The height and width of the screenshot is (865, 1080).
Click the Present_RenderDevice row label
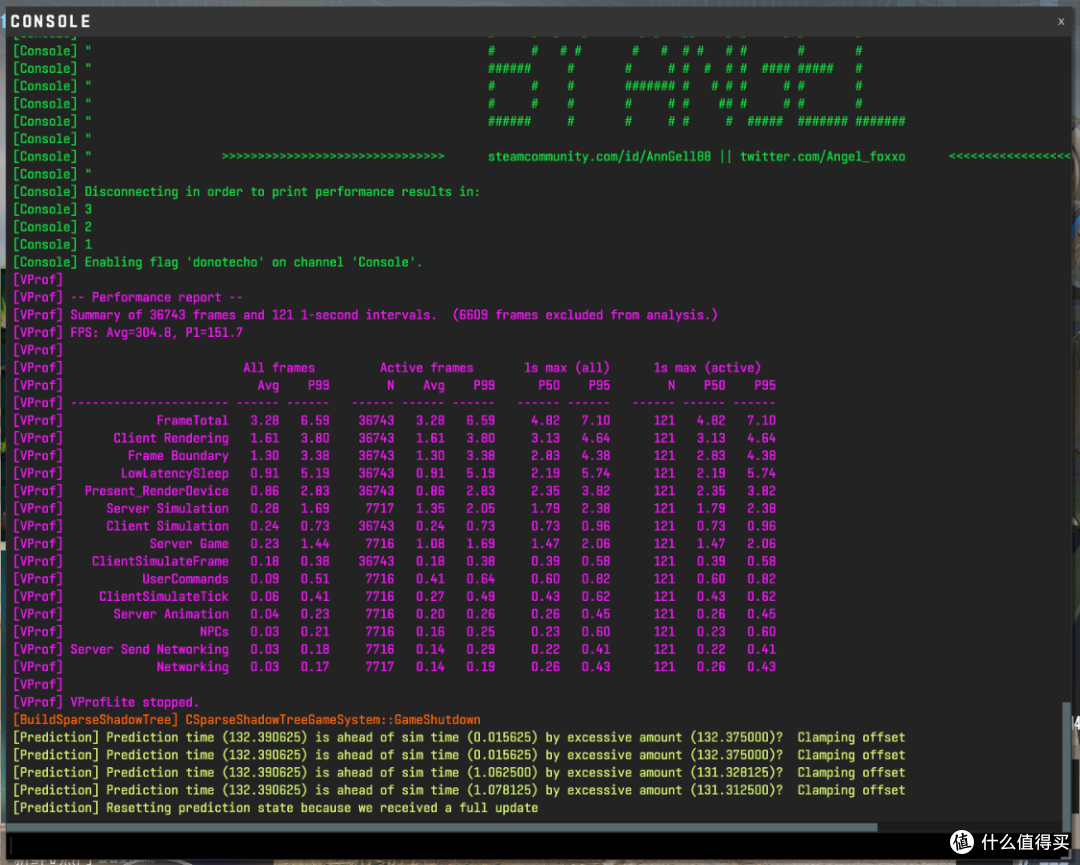click(x=156, y=491)
